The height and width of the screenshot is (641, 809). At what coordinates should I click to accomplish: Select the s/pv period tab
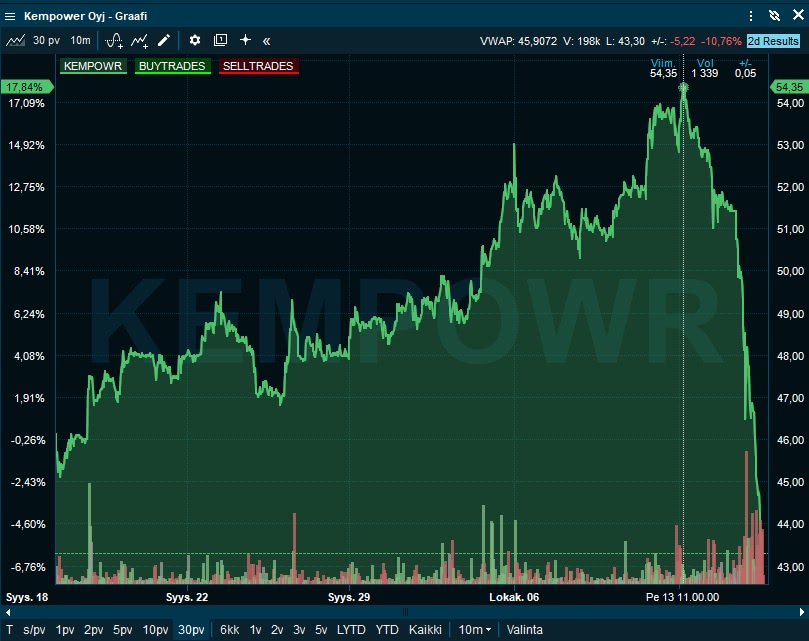point(34,630)
